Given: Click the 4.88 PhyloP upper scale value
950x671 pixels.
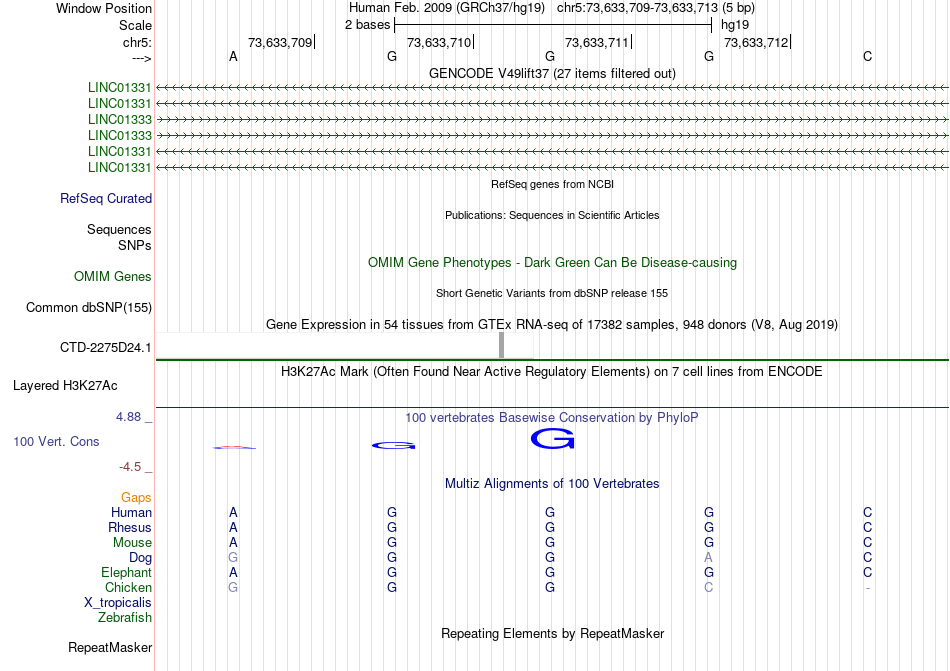Looking at the screenshot, I should pyautogui.click(x=128, y=417).
